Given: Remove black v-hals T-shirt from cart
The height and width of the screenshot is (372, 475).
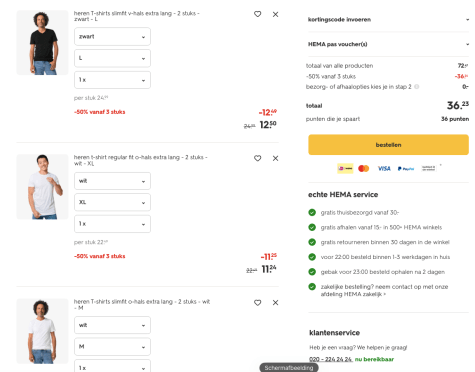Looking at the screenshot, I should (x=275, y=14).
